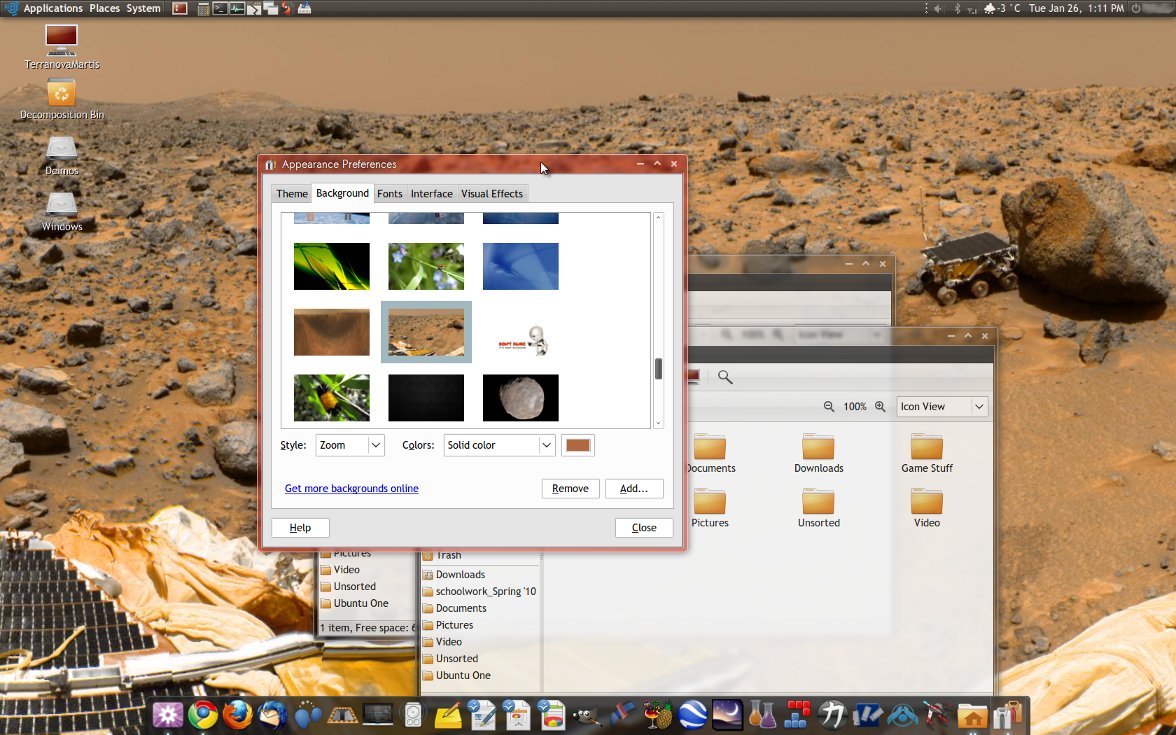
Task: Open the Style dropdown showing Zoom
Action: tap(350, 445)
